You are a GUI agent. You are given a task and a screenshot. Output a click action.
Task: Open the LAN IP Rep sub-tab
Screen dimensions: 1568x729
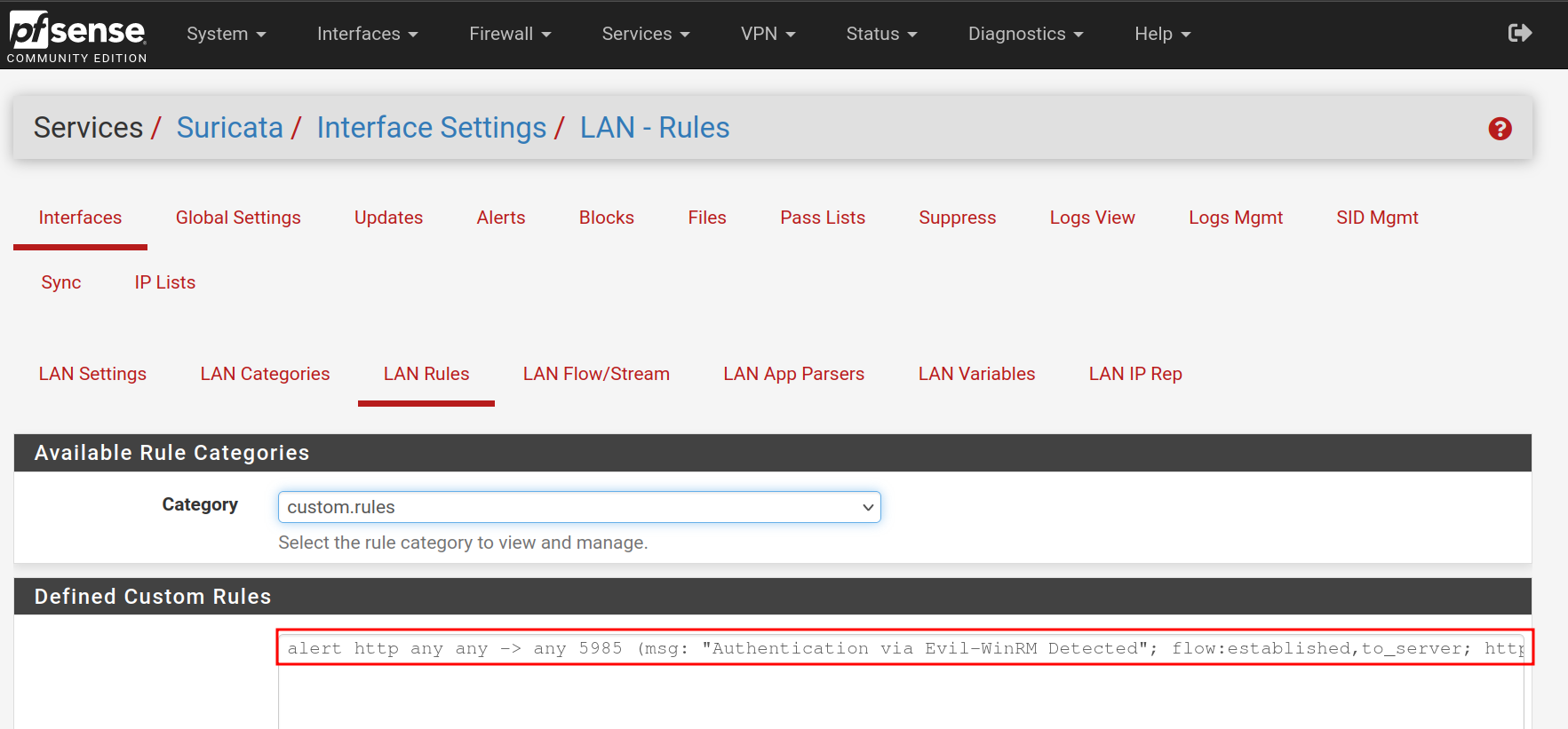coord(1135,374)
